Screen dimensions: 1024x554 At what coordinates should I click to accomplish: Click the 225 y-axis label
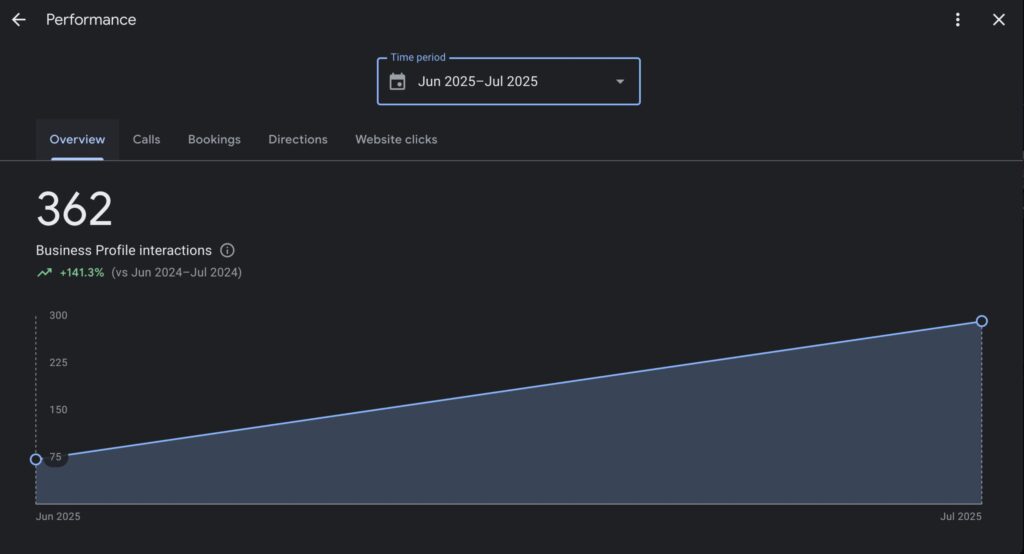58,363
